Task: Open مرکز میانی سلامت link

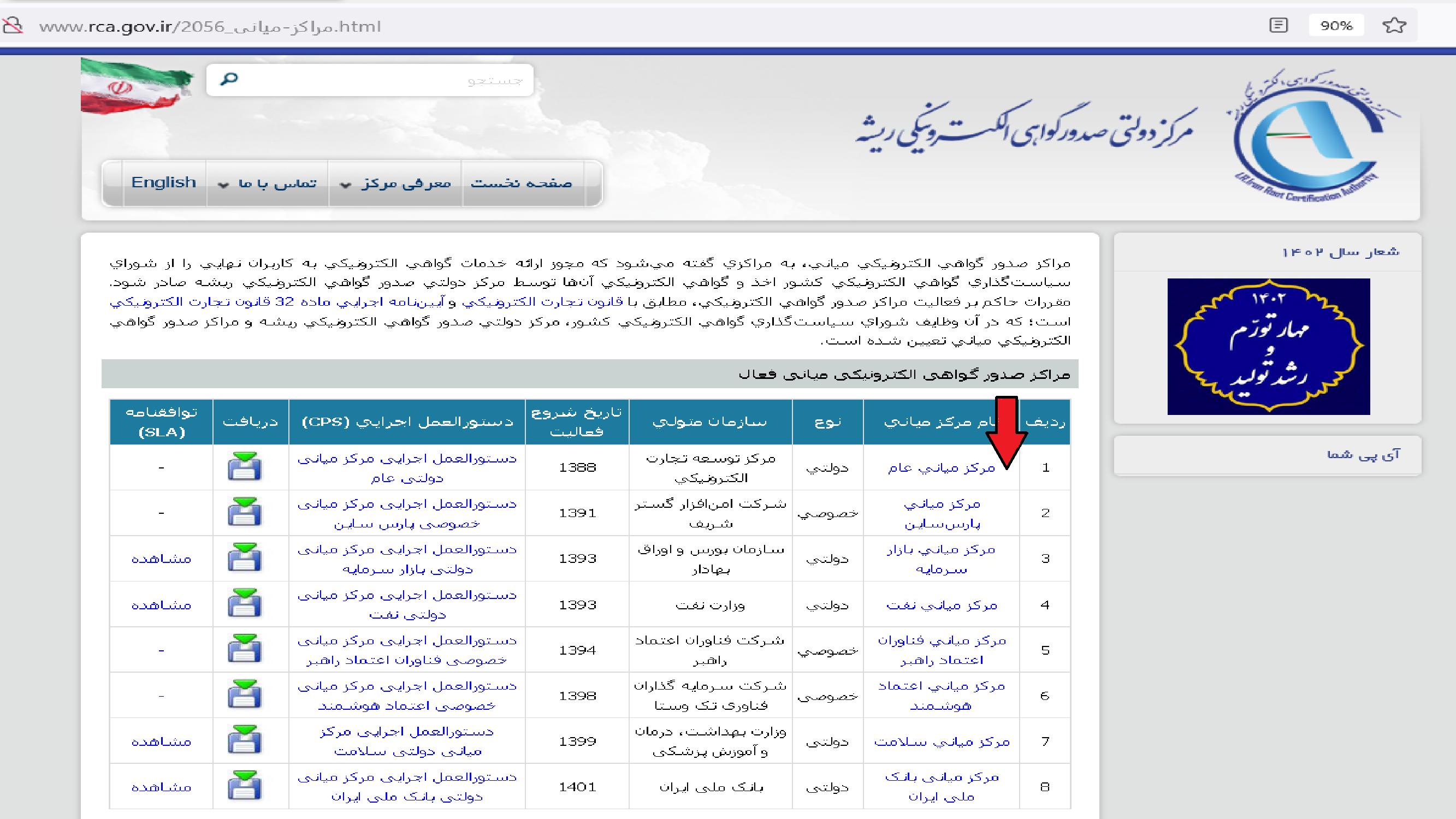Action: (x=942, y=741)
